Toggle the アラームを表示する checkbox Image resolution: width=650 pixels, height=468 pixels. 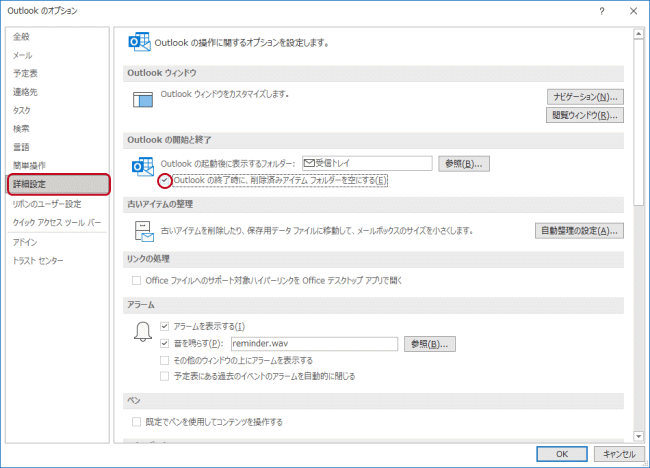(x=165, y=327)
